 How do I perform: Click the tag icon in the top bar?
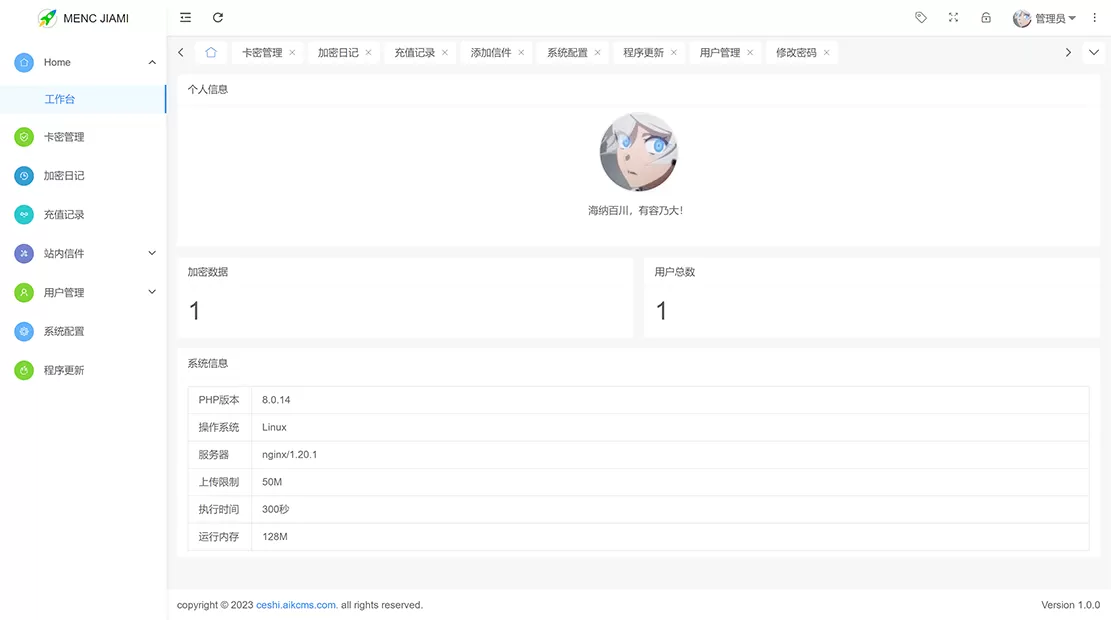920,17
